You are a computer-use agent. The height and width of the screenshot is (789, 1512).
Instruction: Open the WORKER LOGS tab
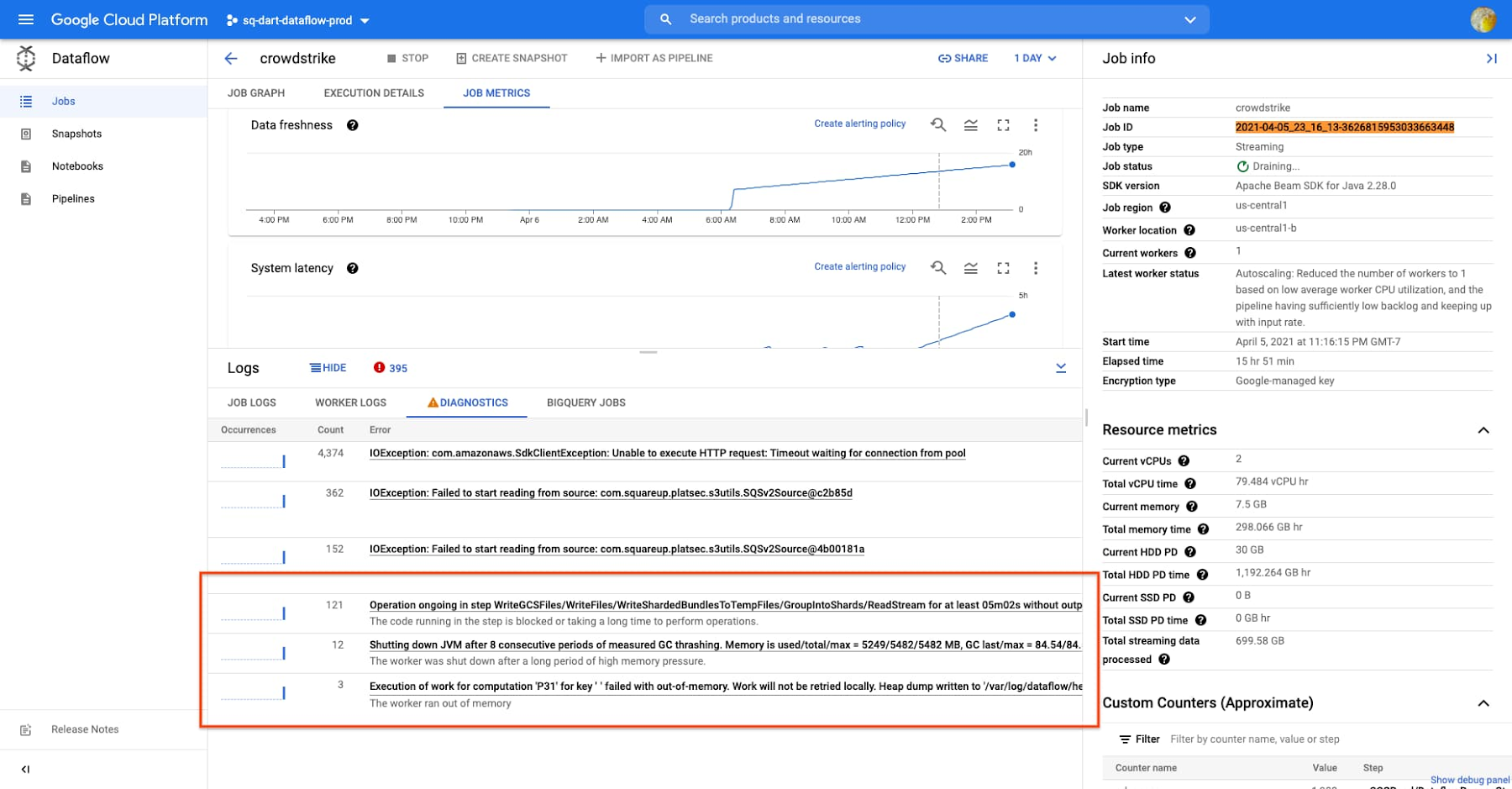(351, 402)
